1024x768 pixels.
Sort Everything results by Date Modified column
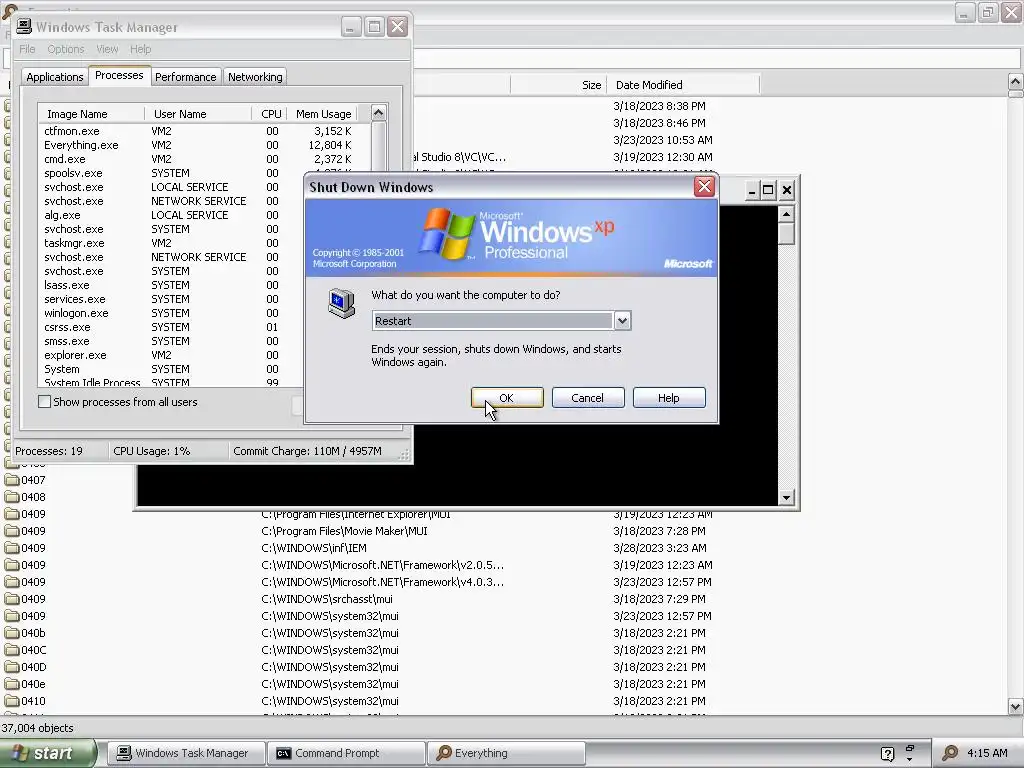coord(683,85)
